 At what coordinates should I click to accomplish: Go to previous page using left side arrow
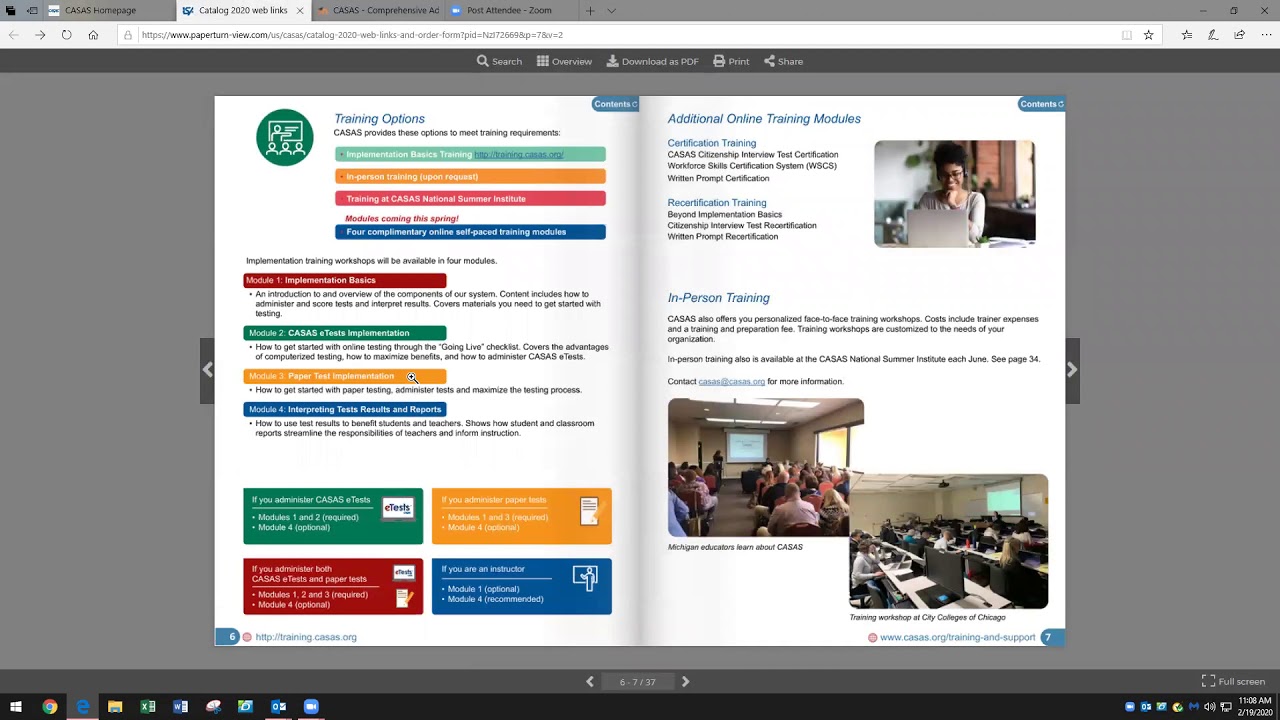pyautogui.click(x=207, y=370)
